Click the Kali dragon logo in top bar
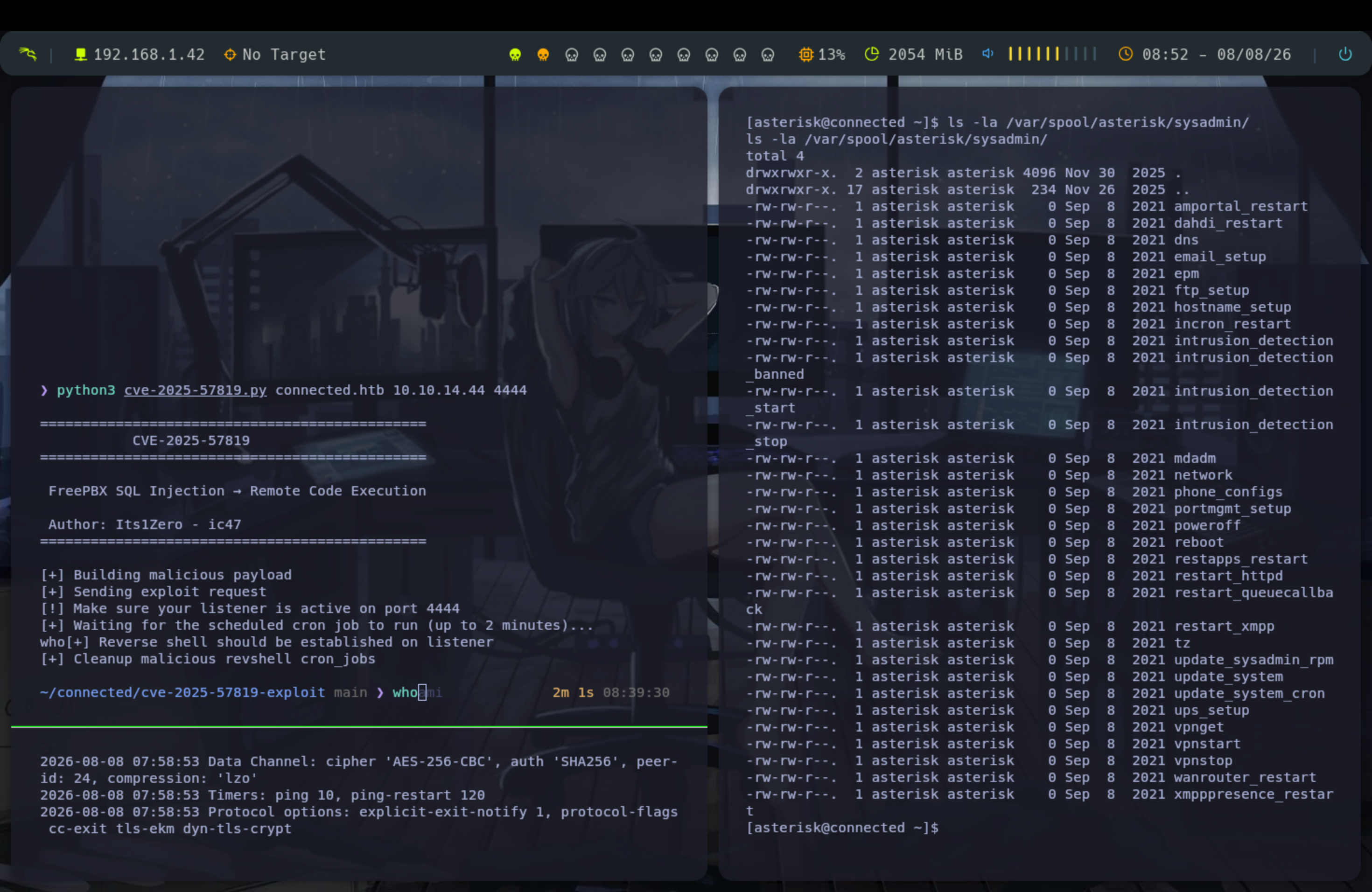 [27, 54]
